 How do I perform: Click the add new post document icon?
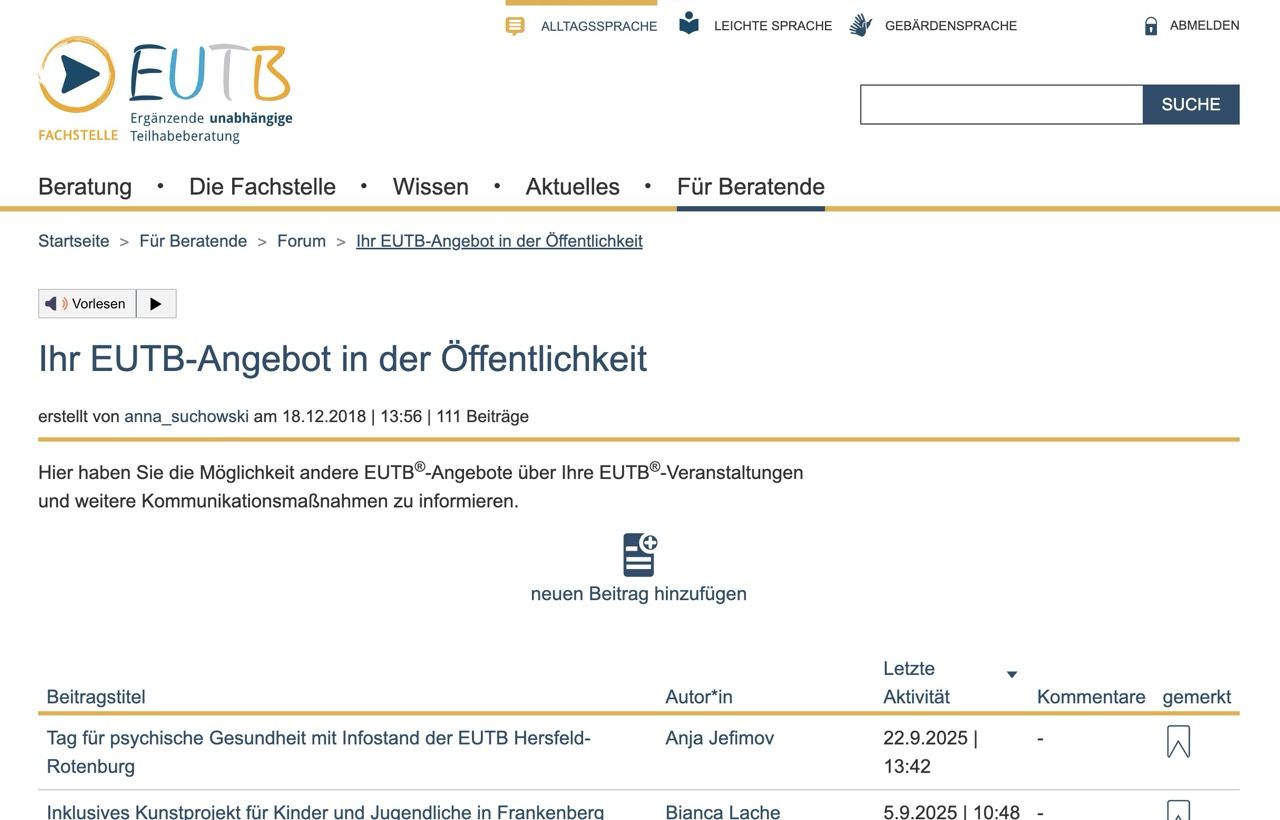pos(639,555)
